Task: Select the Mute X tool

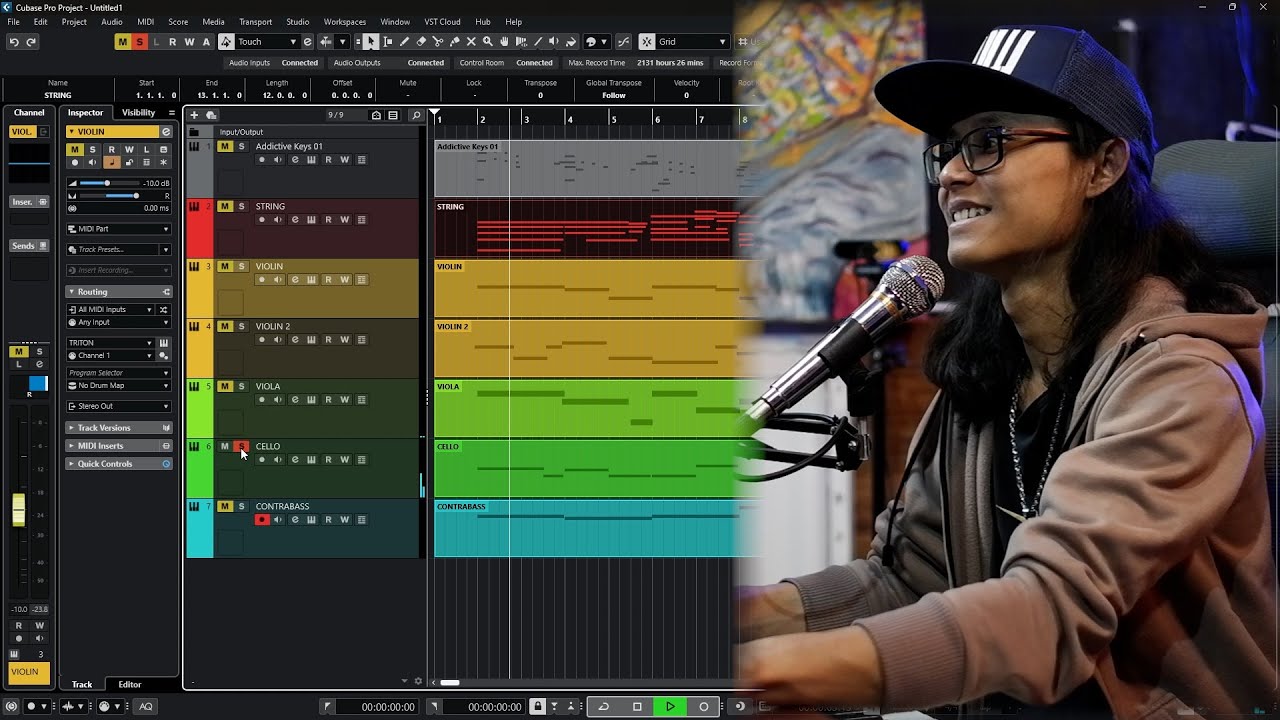Action: click(471, 42)
